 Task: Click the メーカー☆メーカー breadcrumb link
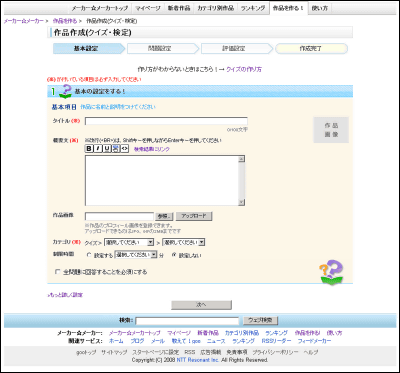pyautogui.click(x=24, y=21)
